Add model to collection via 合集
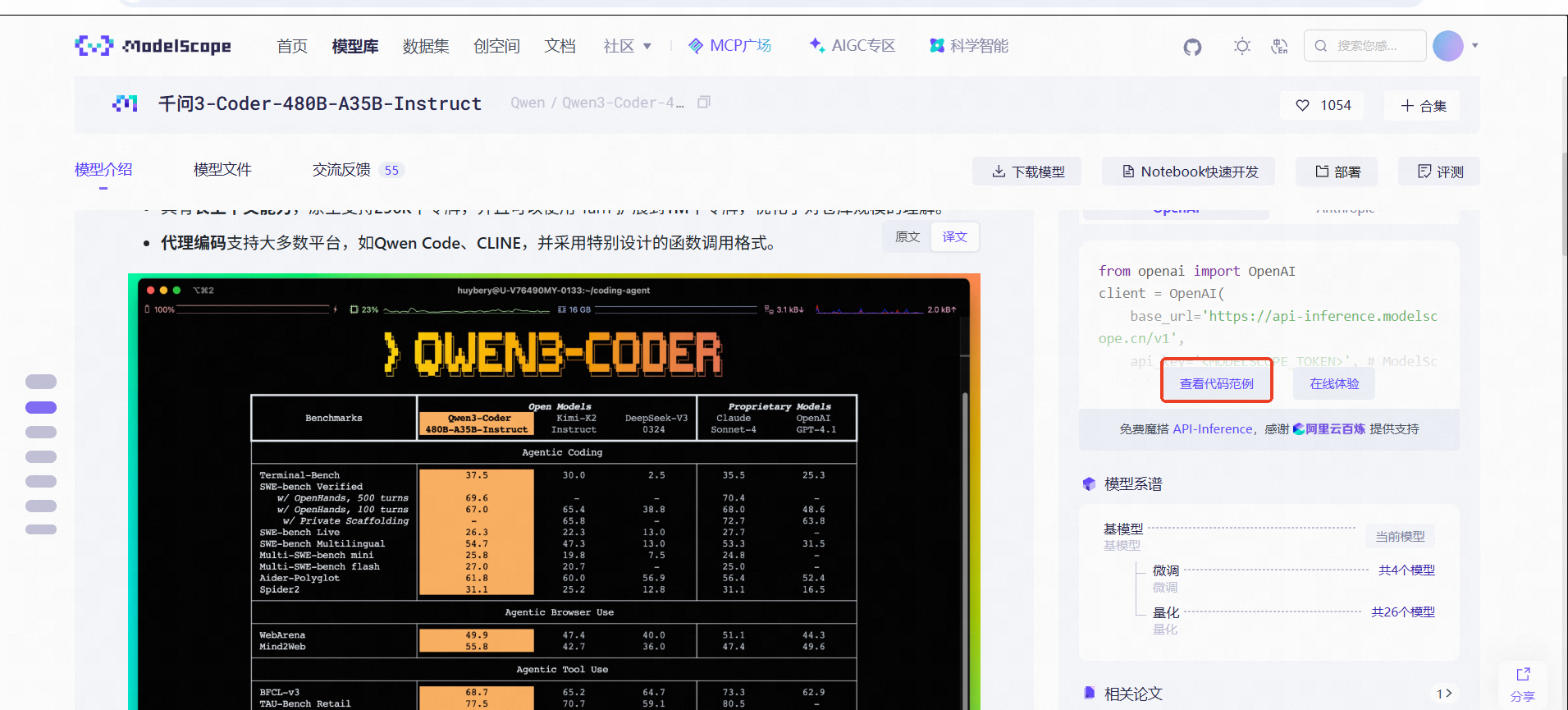Image resolution: width=1568 pixels, height=710 pixels. pos(1423,106)
